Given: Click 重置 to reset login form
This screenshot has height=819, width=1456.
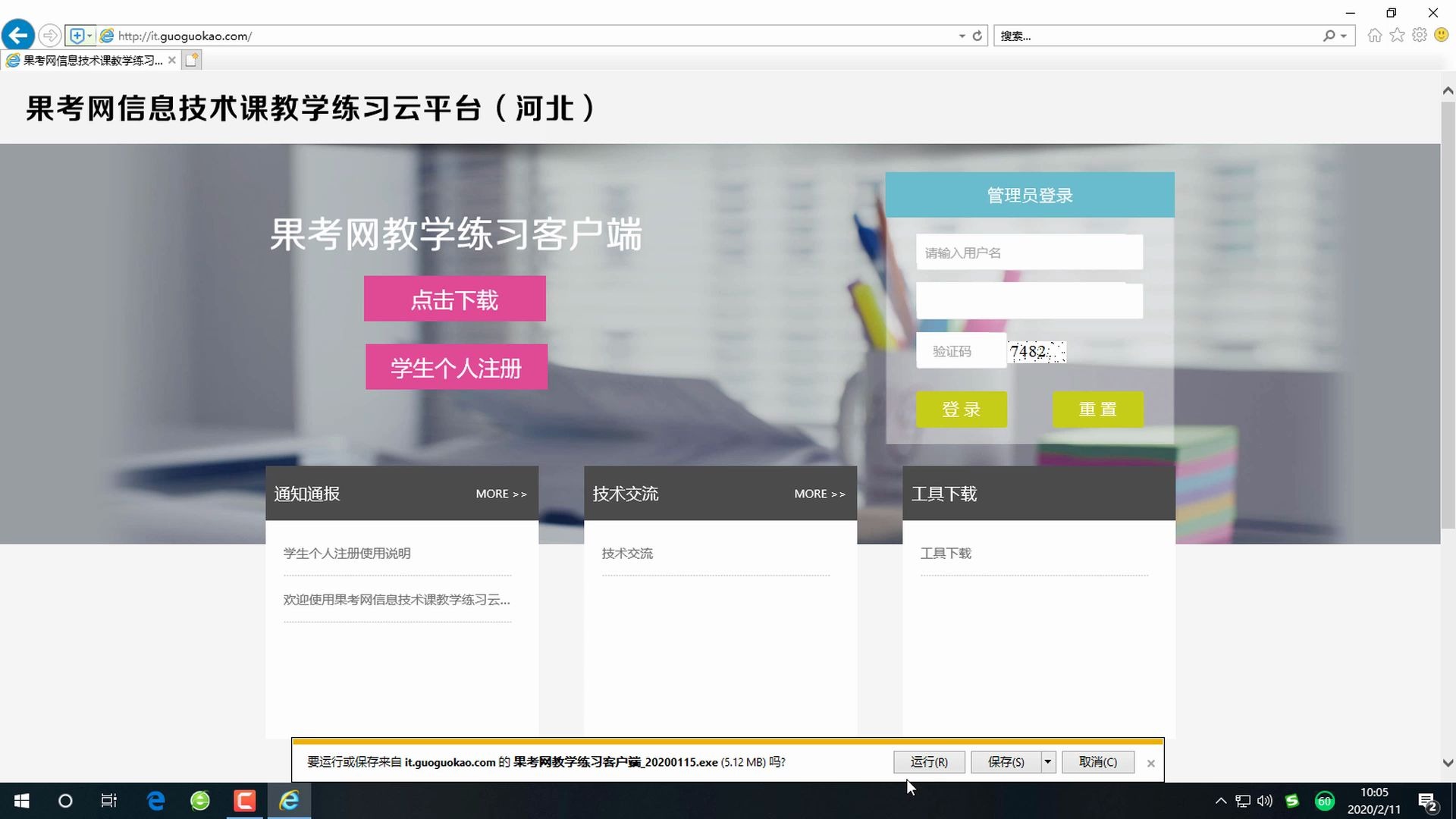Looking at the screenshot, I should (x=1098, y=409).
